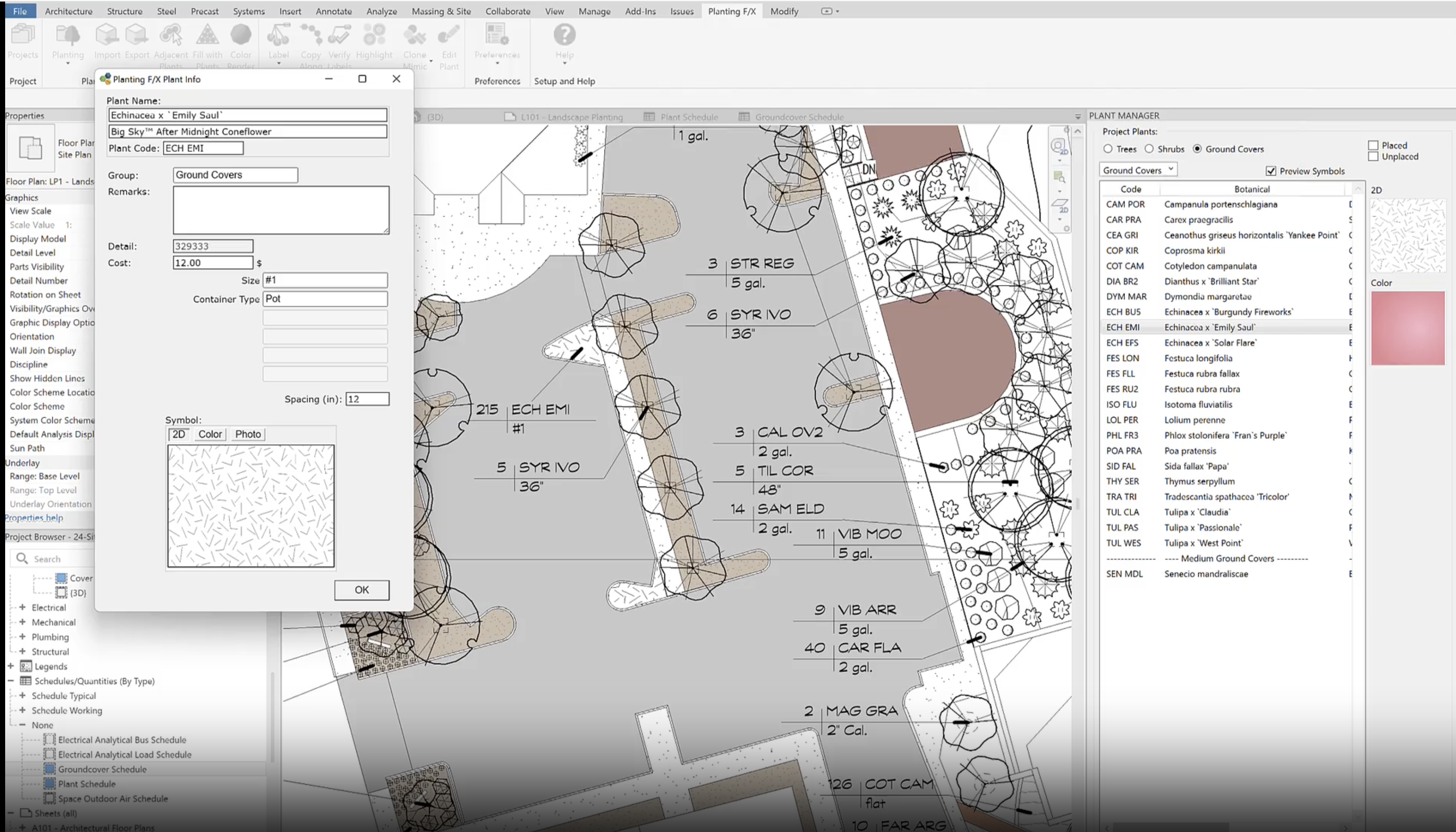
Task: Click the Botanical column header
Action: (1251, 189)
